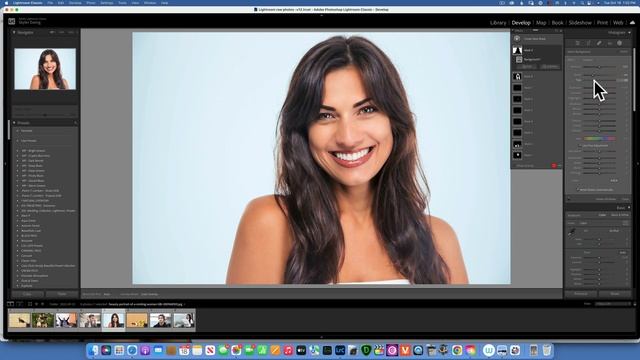Open the profile browser grid icon
The height and width of the screenshot is (360, 640).
click(625, 223)
